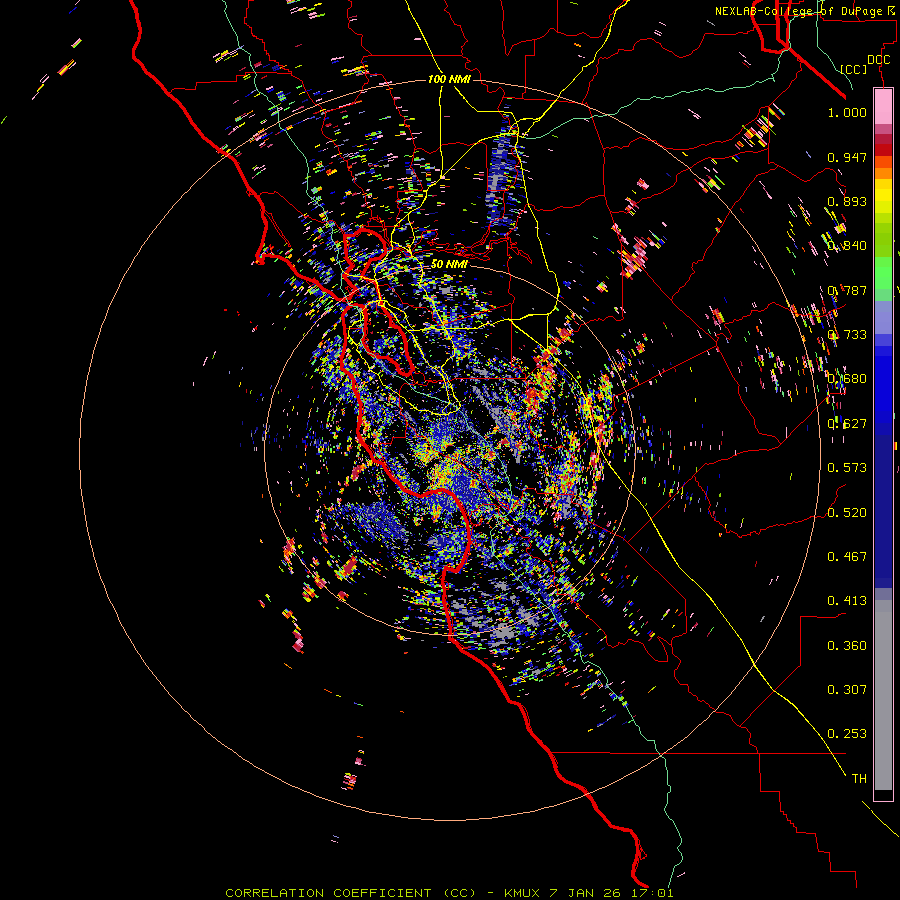
Task: Click the 17:01 timestamp text
Action: coord(655,893)
